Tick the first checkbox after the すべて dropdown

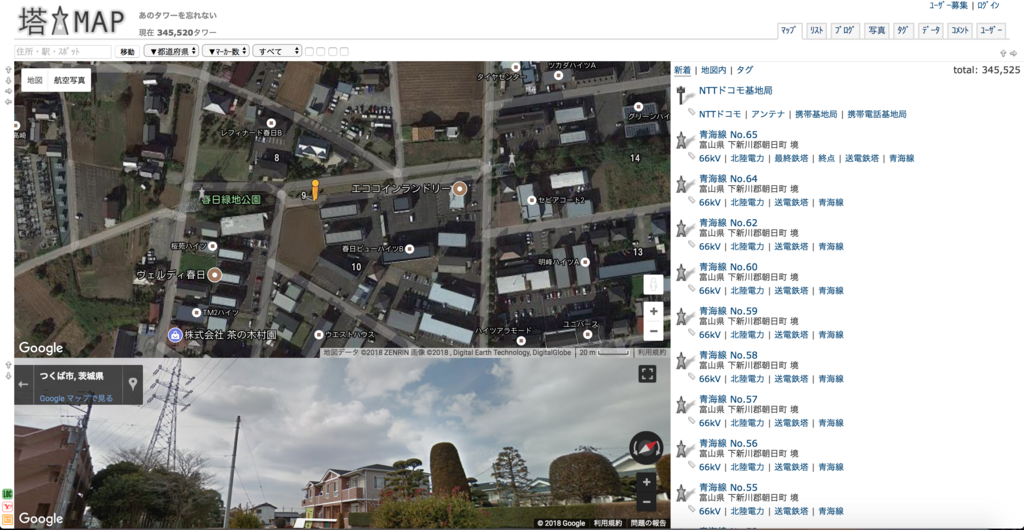coord(310,52)
